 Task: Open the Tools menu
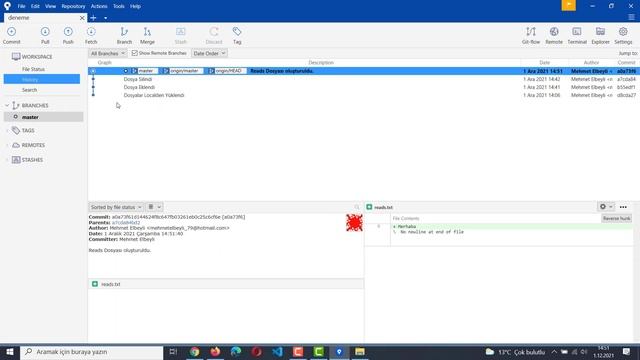[118, 6]
